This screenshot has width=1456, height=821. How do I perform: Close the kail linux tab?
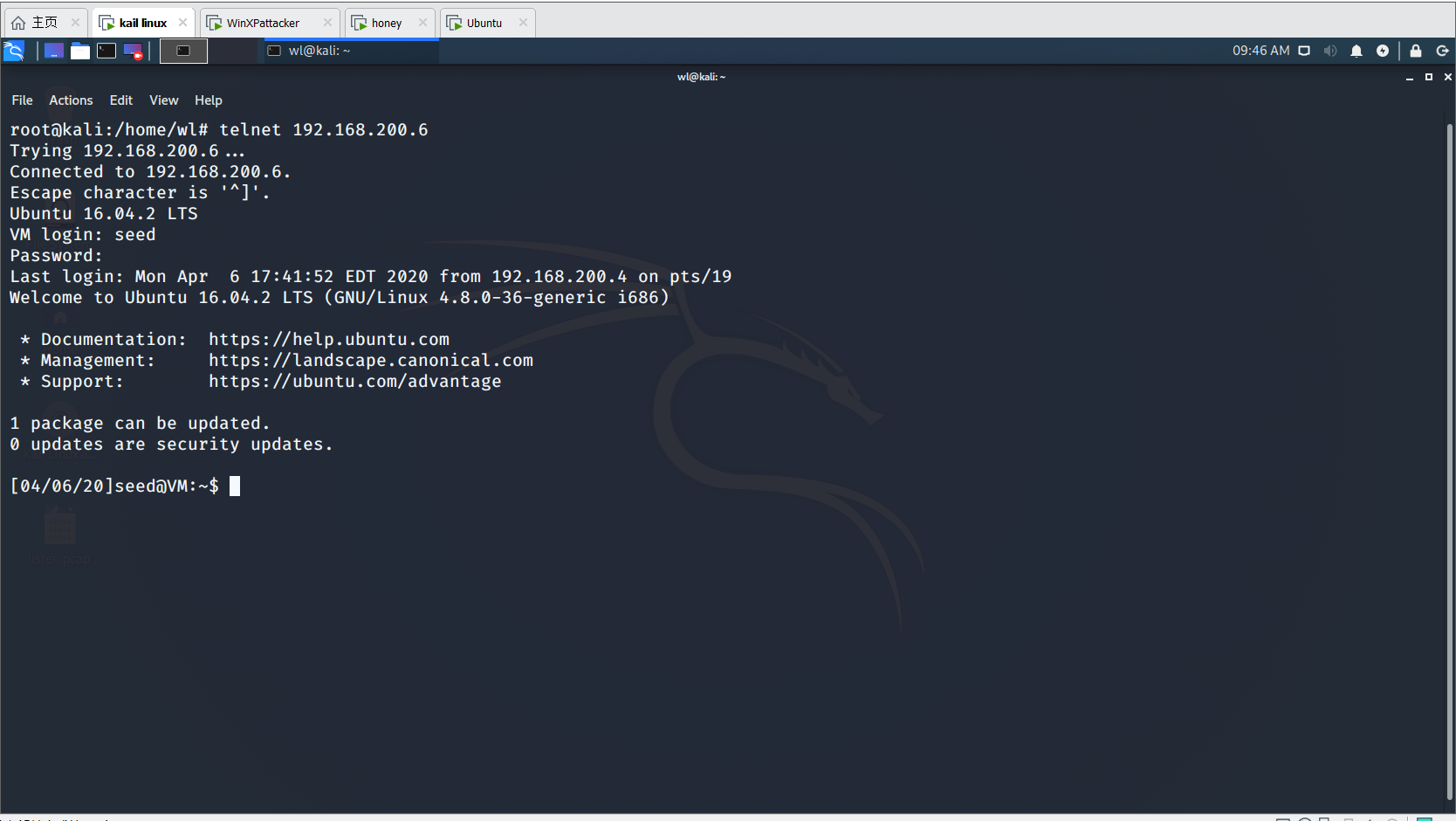click(x=182, y=23)
